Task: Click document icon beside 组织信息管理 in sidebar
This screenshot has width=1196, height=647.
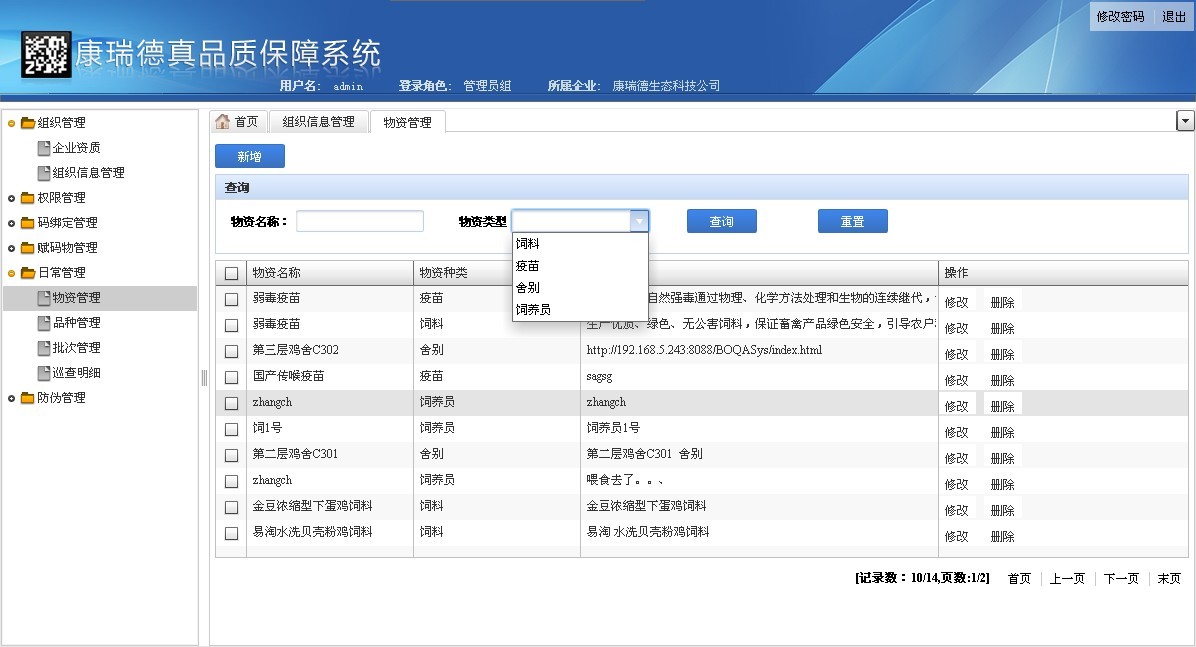Action: point(44,173)
